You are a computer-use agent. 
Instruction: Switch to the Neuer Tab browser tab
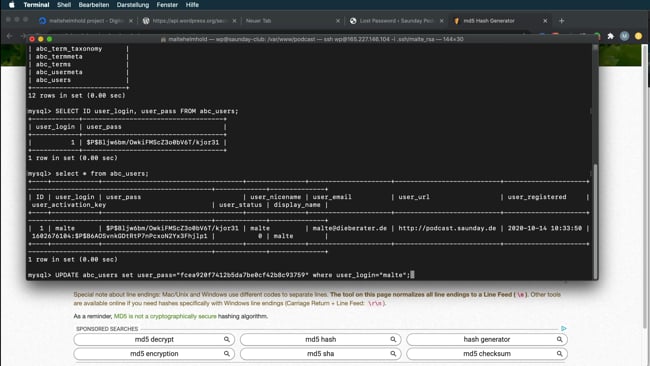click(x=290, y=21)
